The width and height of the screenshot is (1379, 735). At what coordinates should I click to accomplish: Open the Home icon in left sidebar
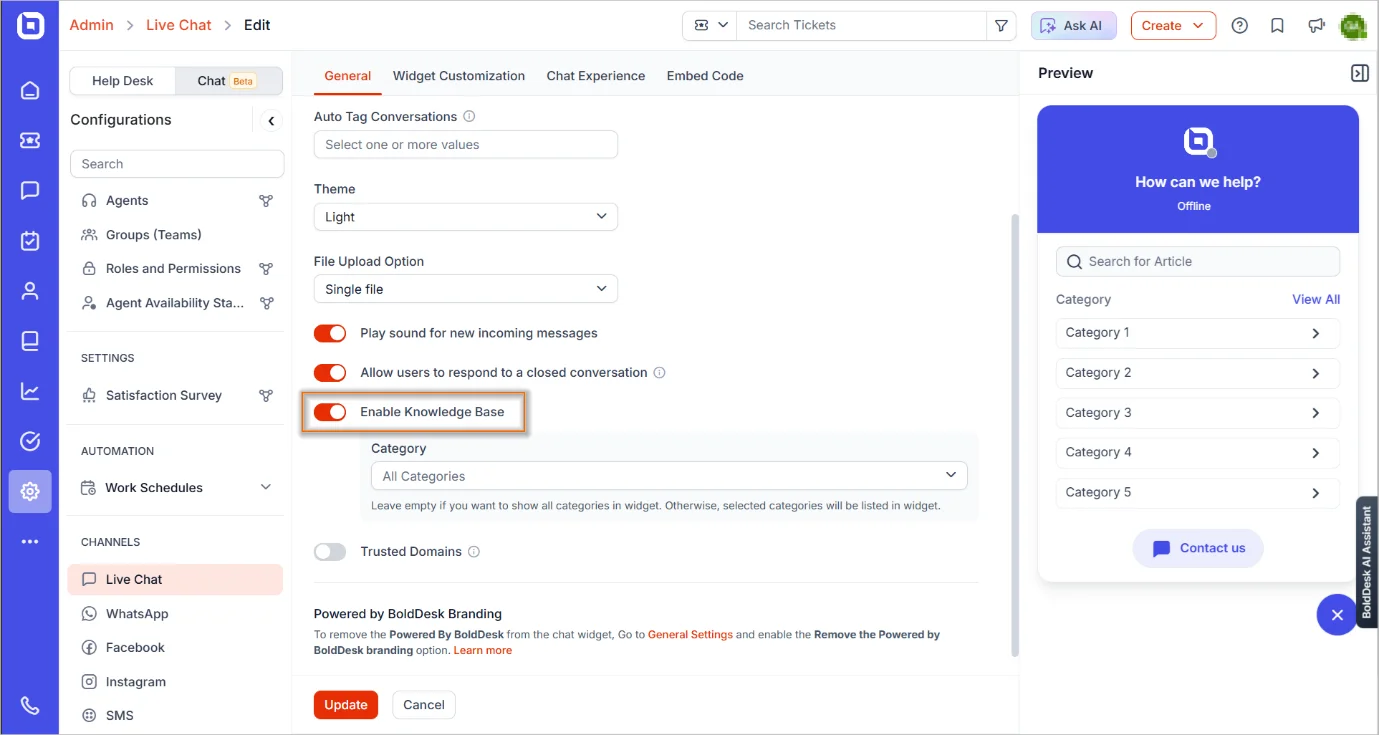tap(30, 91)
